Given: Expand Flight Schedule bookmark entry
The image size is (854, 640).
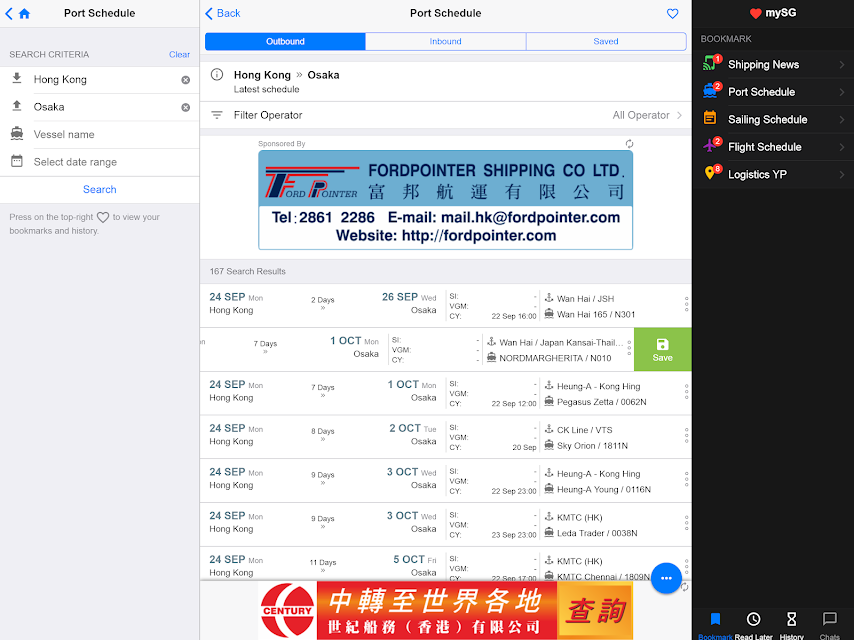Looking at the screenshot, I should pos(773,147).
